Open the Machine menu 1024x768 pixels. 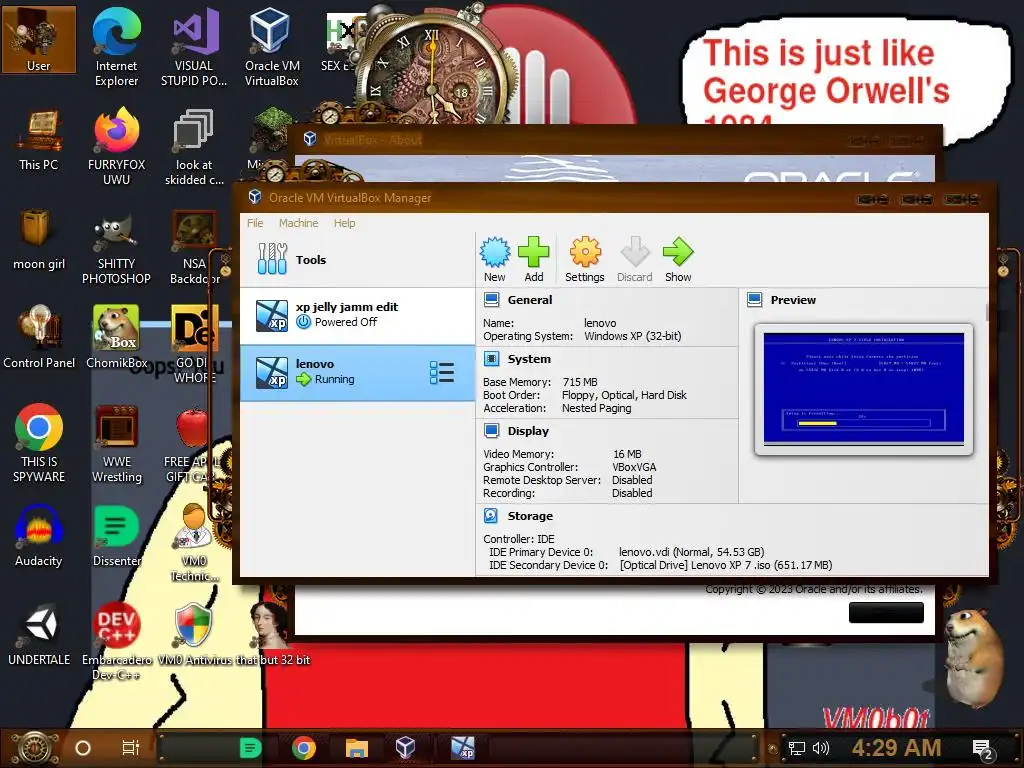coord(298,223)
